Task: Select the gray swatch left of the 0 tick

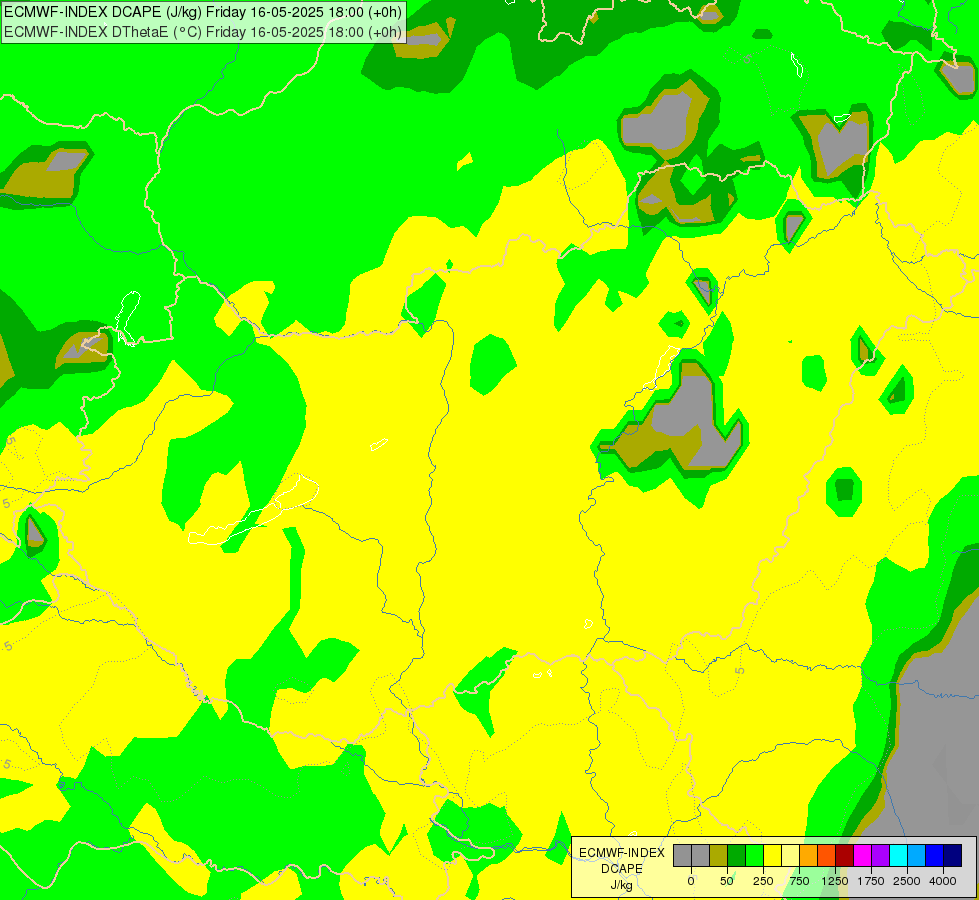Action: coord(682,856)
